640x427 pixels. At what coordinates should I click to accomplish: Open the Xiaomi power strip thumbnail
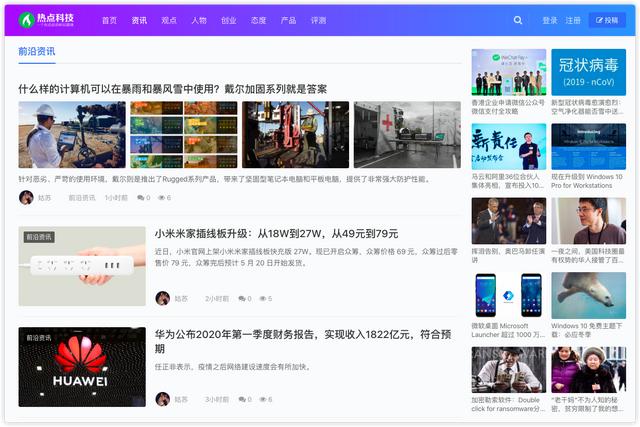coord(82,266)
